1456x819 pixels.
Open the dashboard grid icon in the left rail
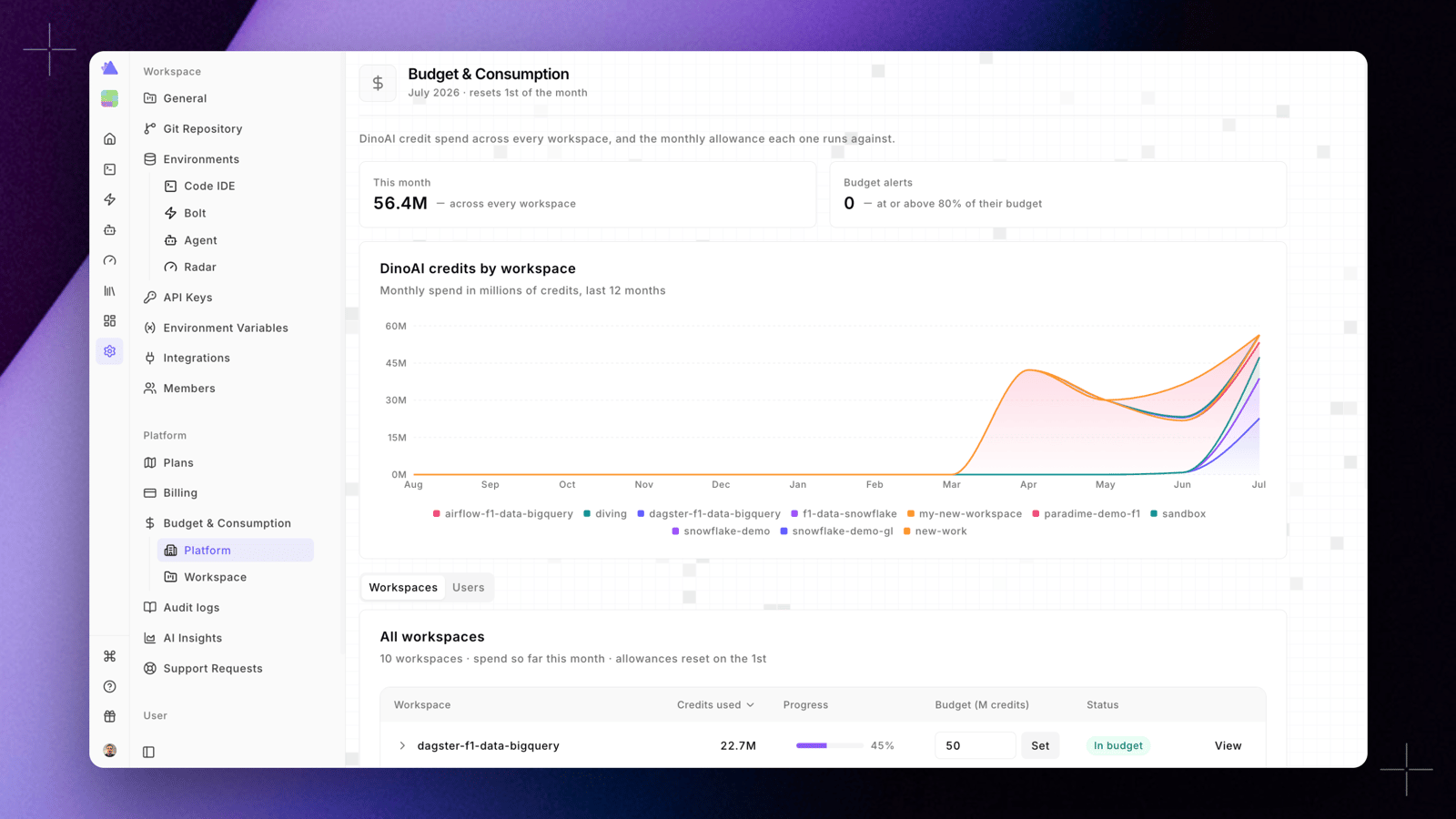pos(109,321)
